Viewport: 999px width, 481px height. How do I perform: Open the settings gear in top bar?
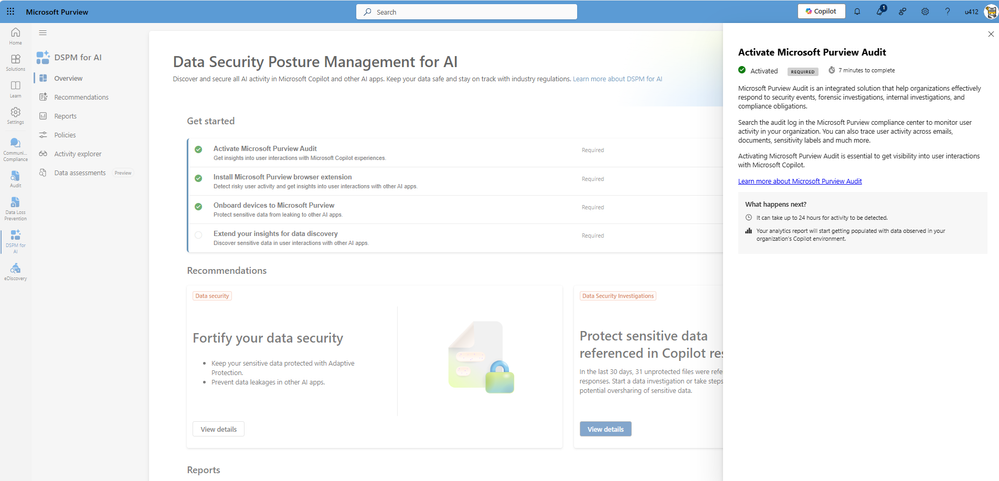pos(925,11)
